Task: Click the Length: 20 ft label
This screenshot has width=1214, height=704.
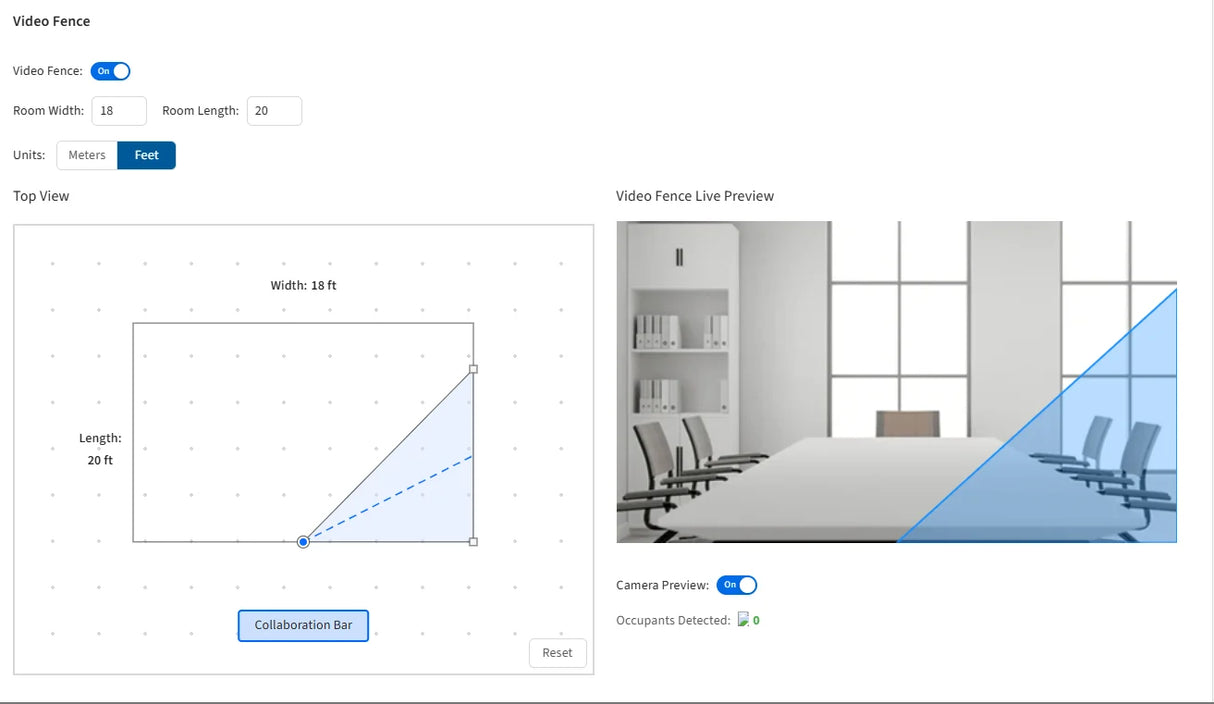Action: coord(100,449)
